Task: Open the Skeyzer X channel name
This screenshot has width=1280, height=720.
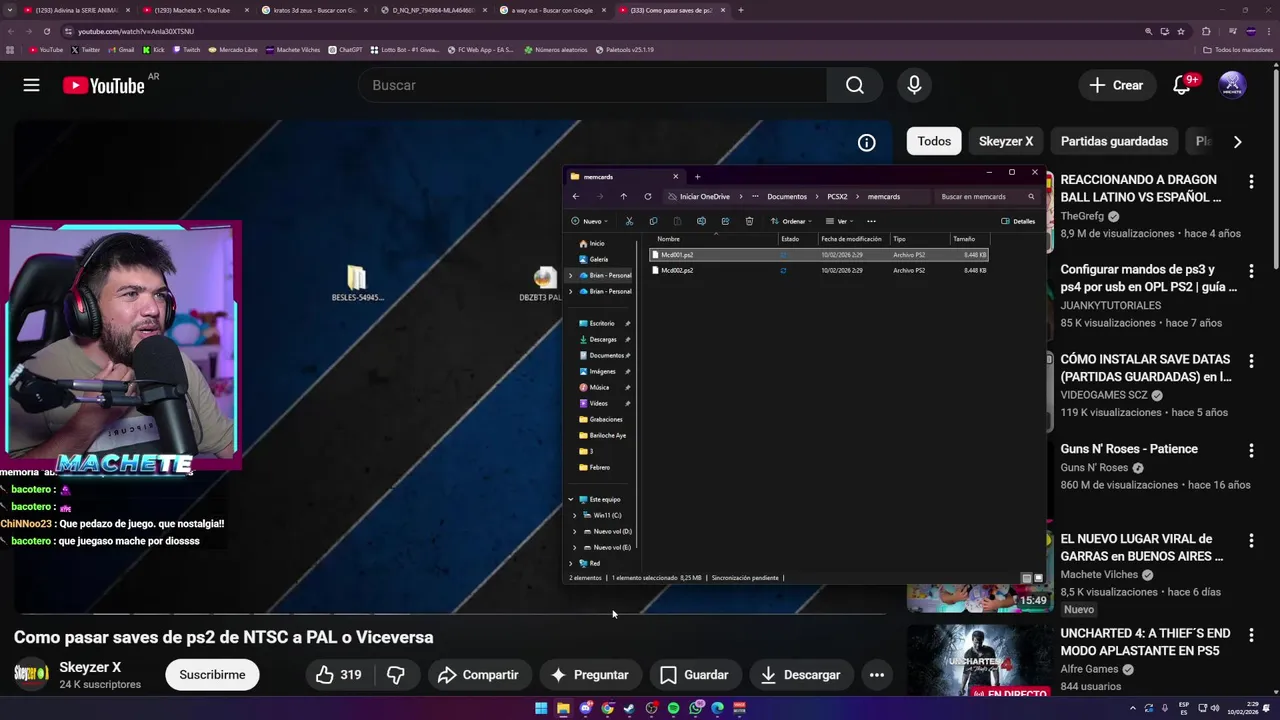Action: 90,668
